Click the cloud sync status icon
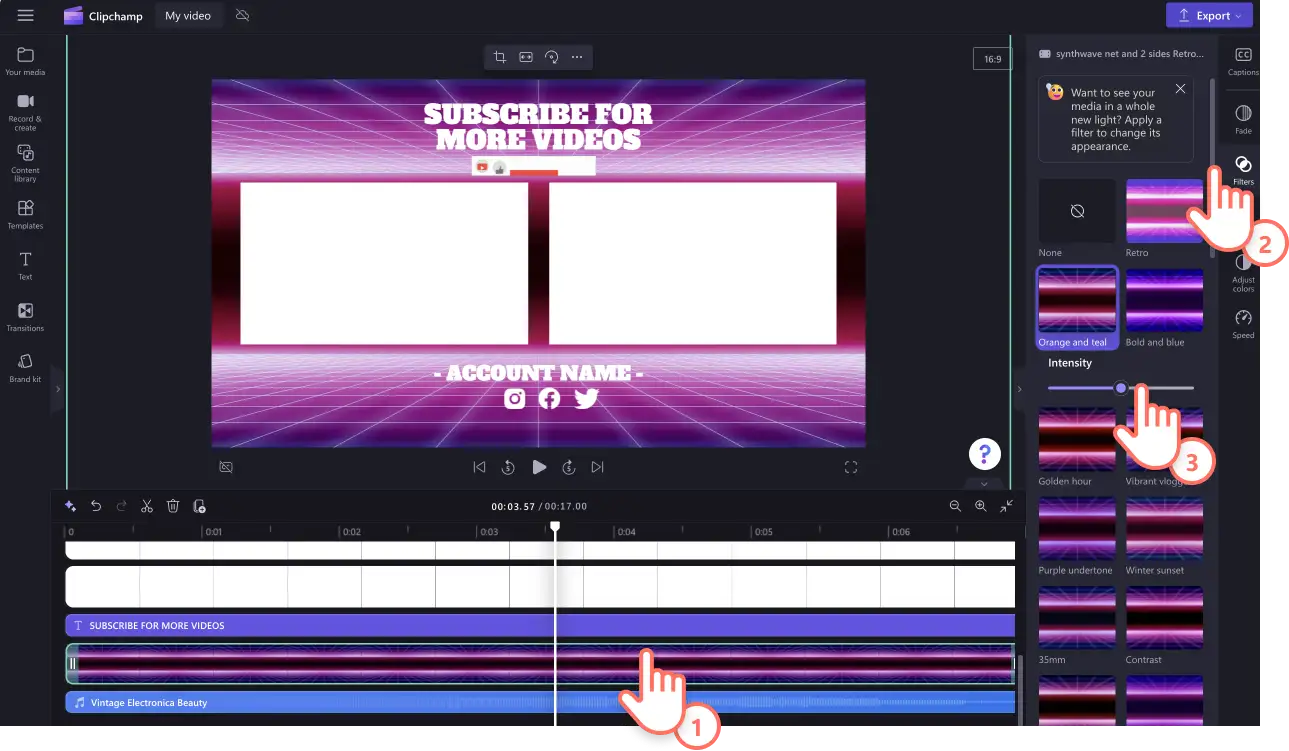This screenshot has width=1289, height=751. [242, 16]
